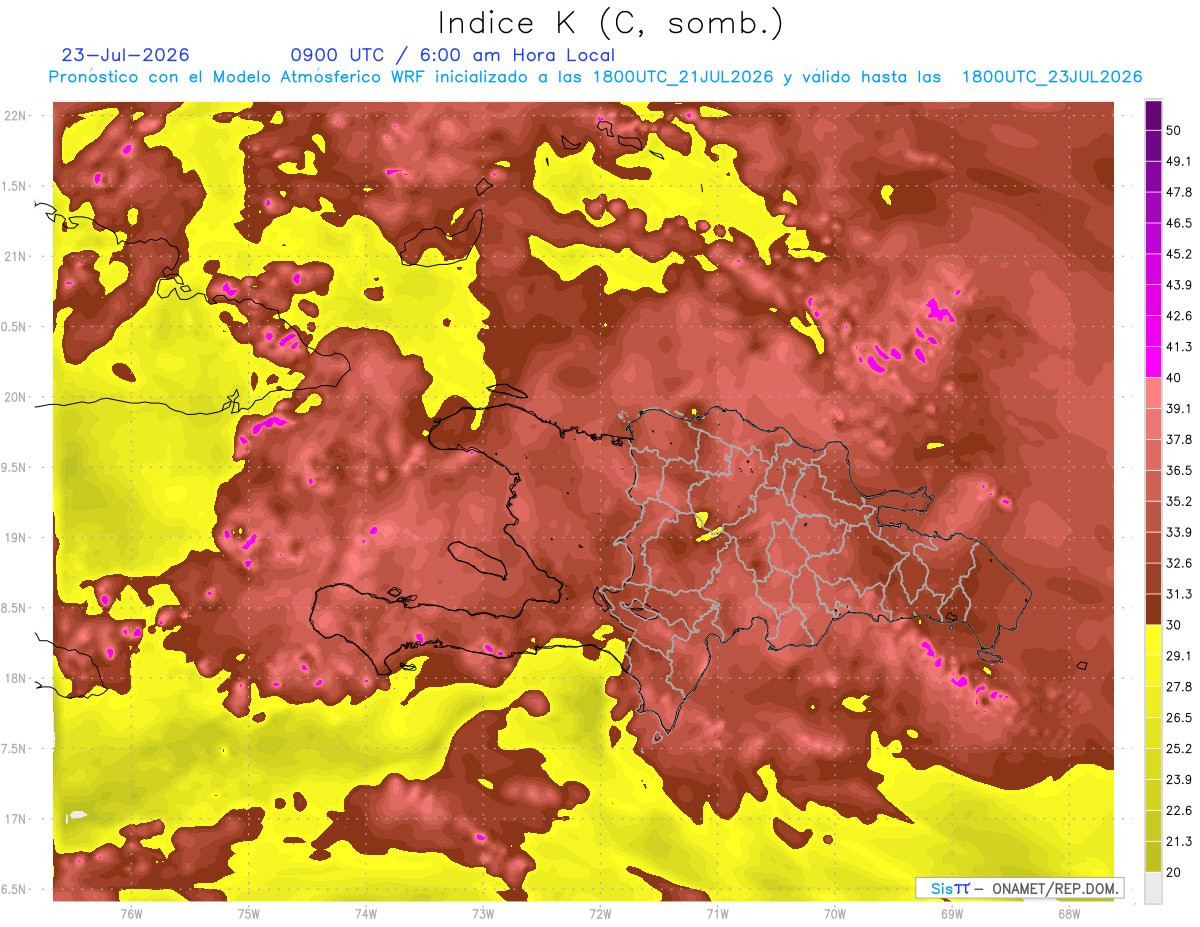Viewport: 1200px width, 927px height.
Task: Click latitude axis label "19N"
Action: (x=16, y=538)
